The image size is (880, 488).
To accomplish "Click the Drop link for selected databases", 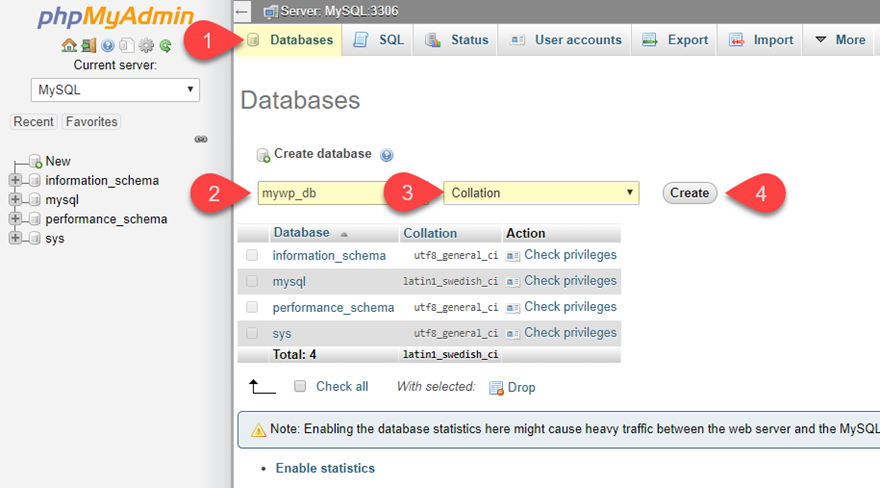I will (521, 388).
